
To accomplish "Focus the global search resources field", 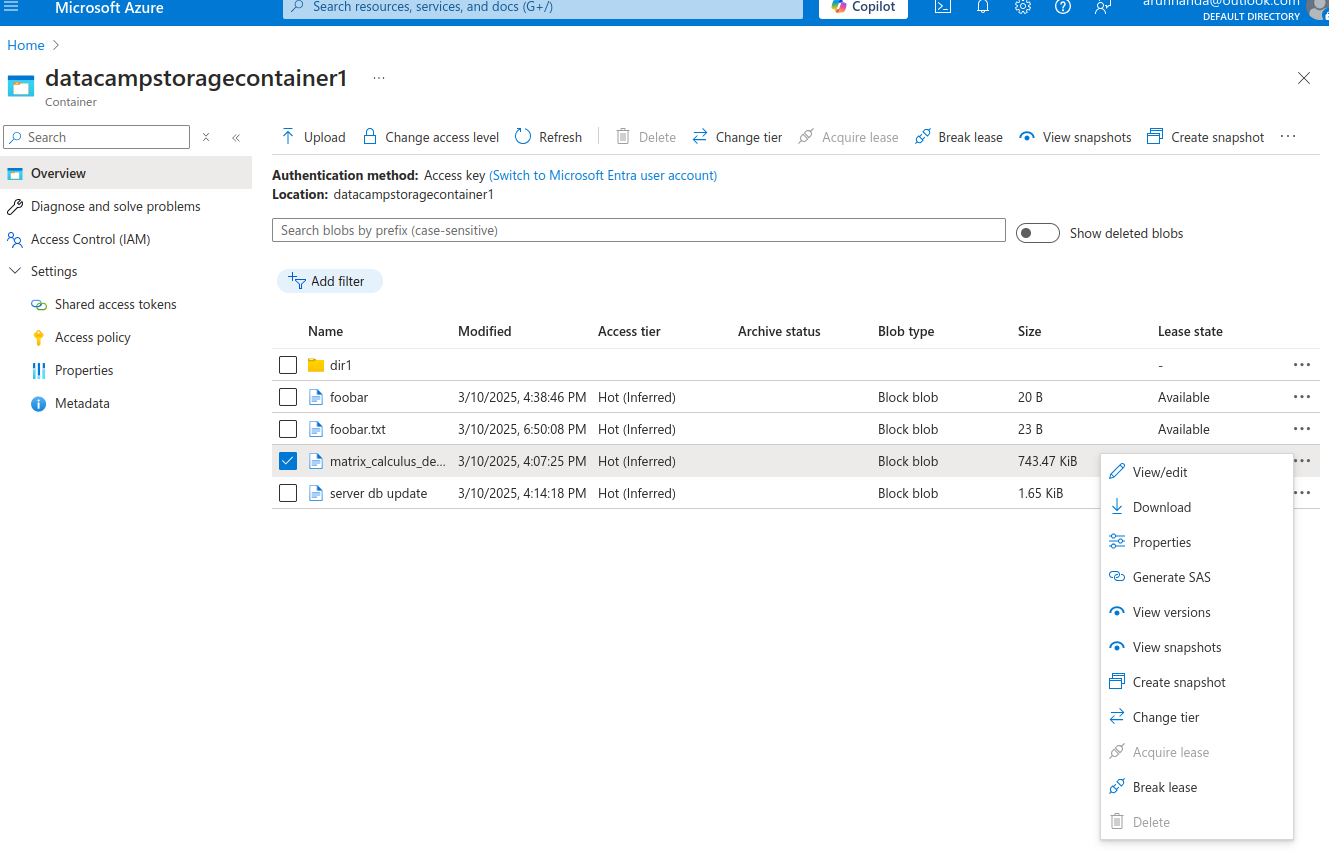I will 543,7.
